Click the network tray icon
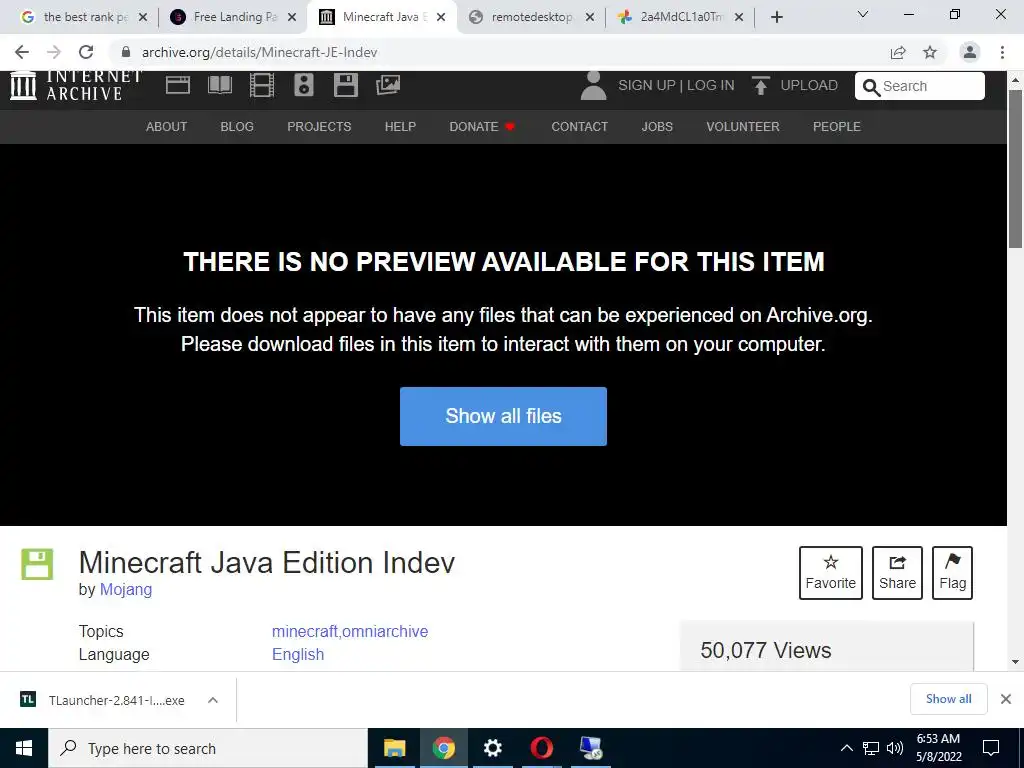This screenshot has height=768, width=1024. 871,748
